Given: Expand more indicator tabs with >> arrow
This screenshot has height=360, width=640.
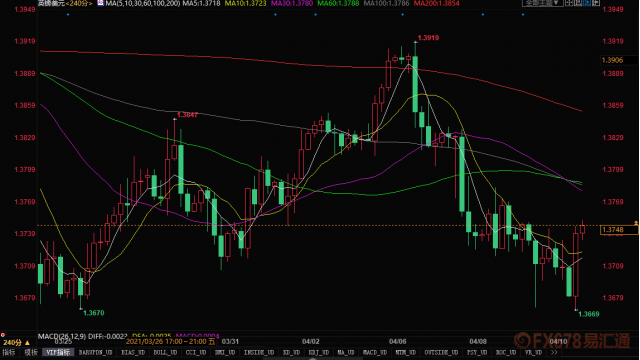Looking at the screenshot, I should (x=553, y=352).
